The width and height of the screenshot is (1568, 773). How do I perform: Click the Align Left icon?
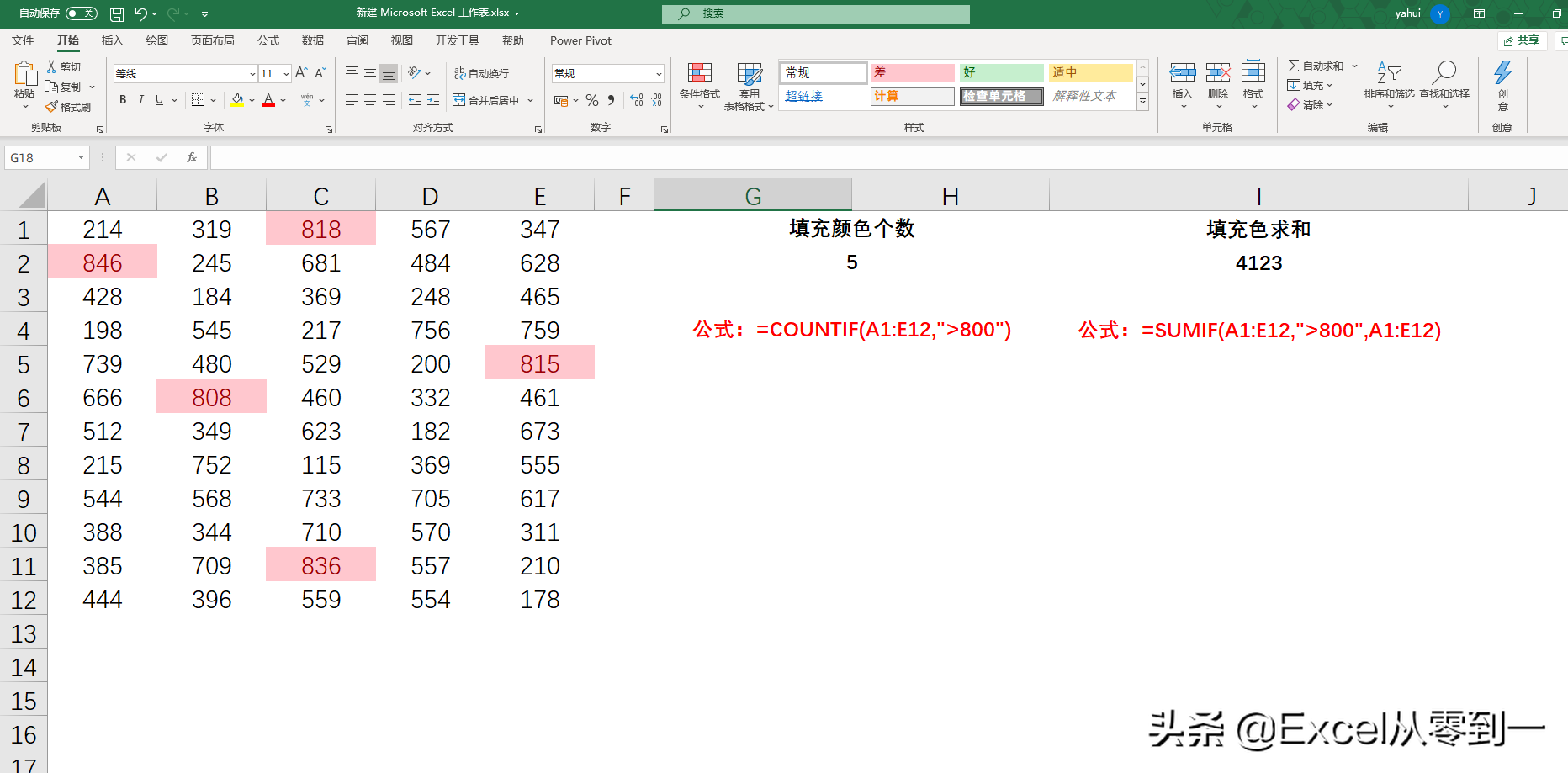coord(352,100)
